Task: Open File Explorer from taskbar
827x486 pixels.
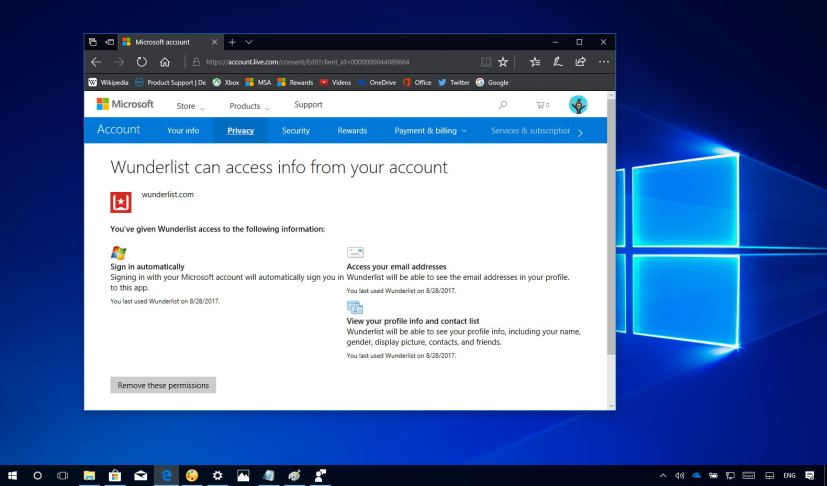Action: click(89, 475)
